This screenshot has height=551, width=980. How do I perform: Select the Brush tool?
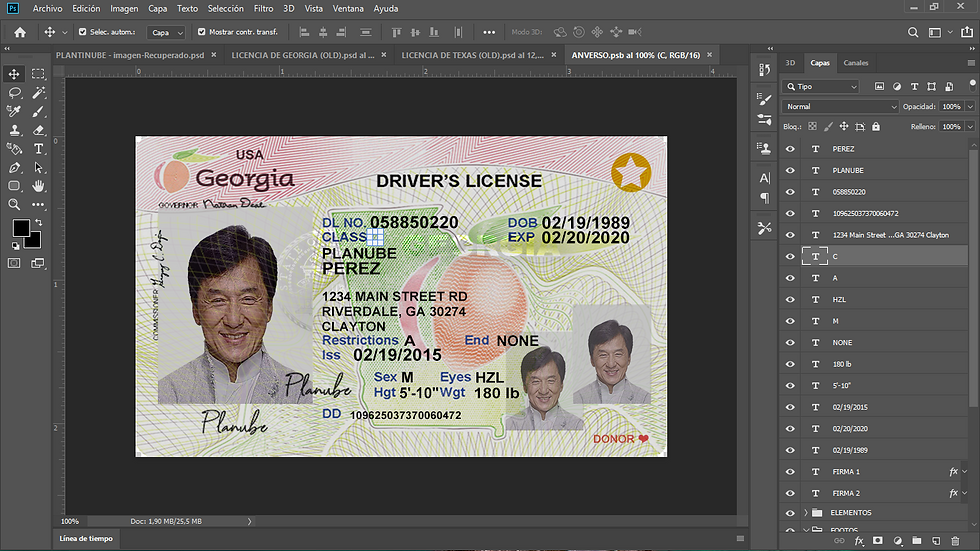[38, 112]
